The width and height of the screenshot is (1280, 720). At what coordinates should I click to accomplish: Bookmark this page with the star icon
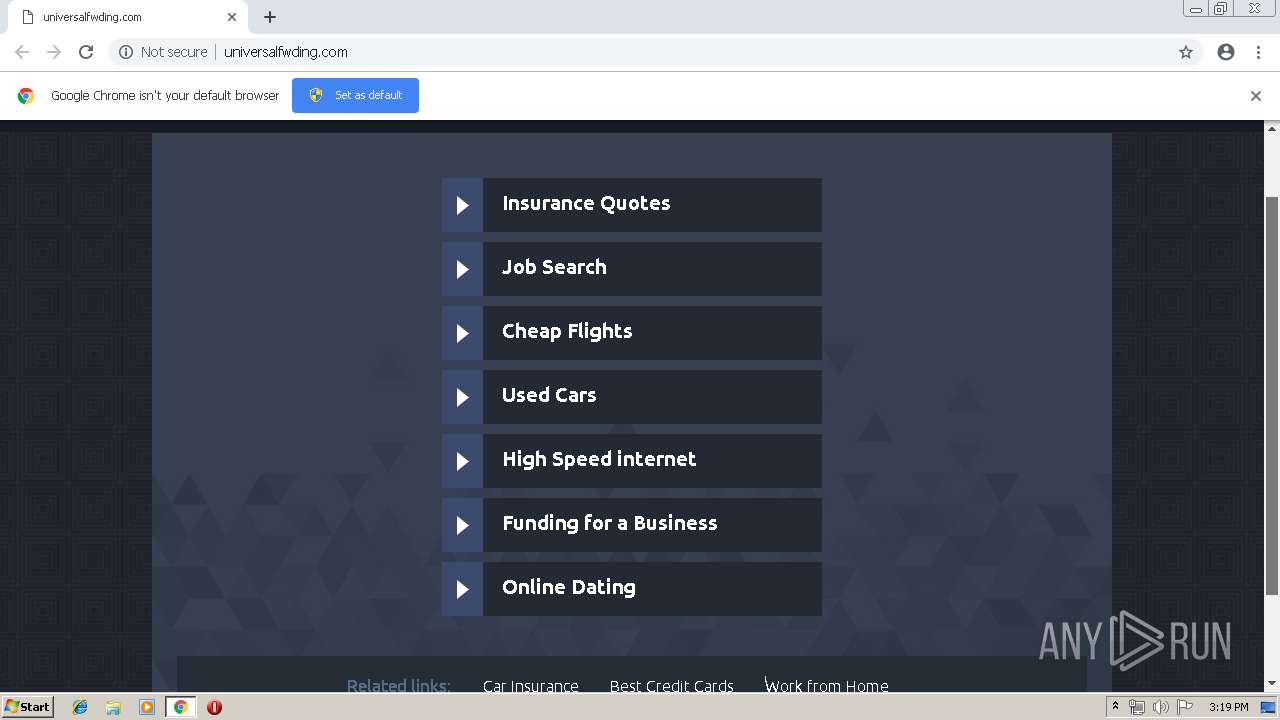(x=1186, y=52)
